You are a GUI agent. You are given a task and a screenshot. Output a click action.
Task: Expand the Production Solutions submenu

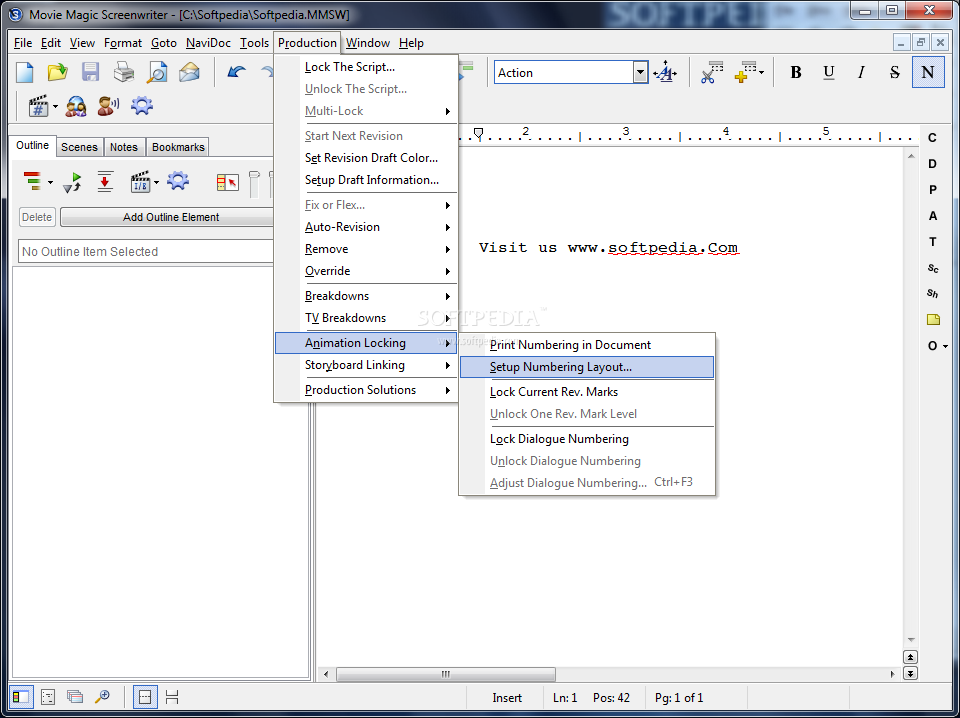366,390
